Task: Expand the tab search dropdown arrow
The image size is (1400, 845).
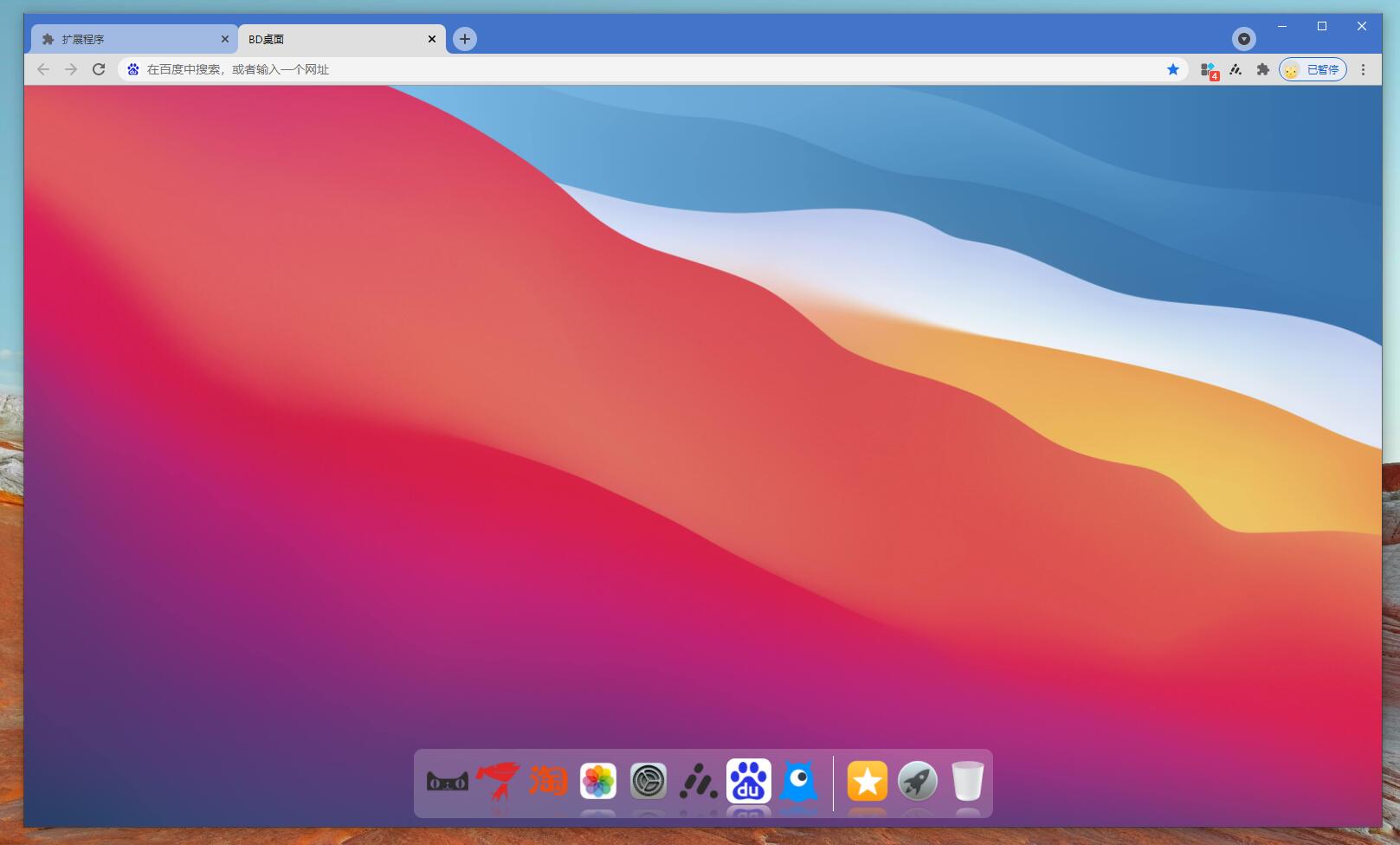Action: [1244, 39]
